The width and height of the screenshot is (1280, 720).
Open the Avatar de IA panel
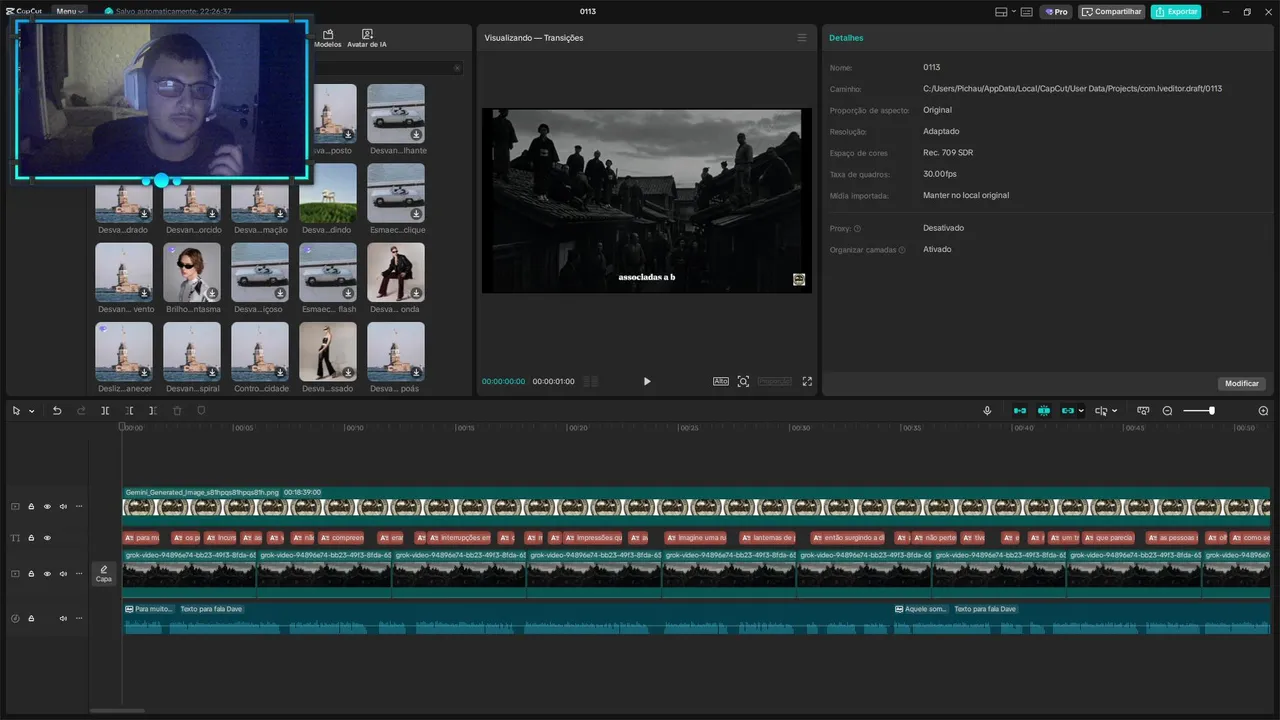pyautogui.click(x=367, y=39)
